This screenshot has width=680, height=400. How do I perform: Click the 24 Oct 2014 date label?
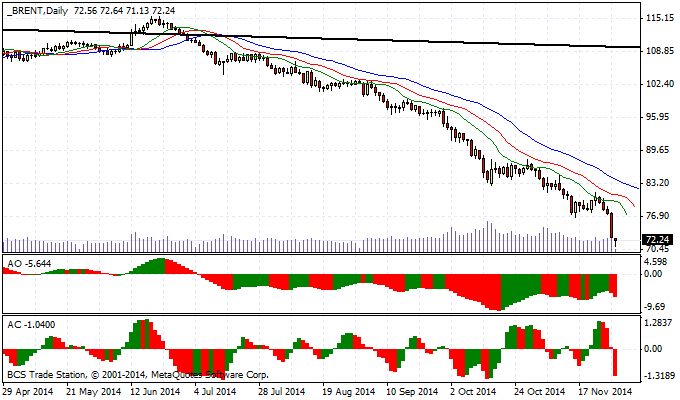point(540,391)
